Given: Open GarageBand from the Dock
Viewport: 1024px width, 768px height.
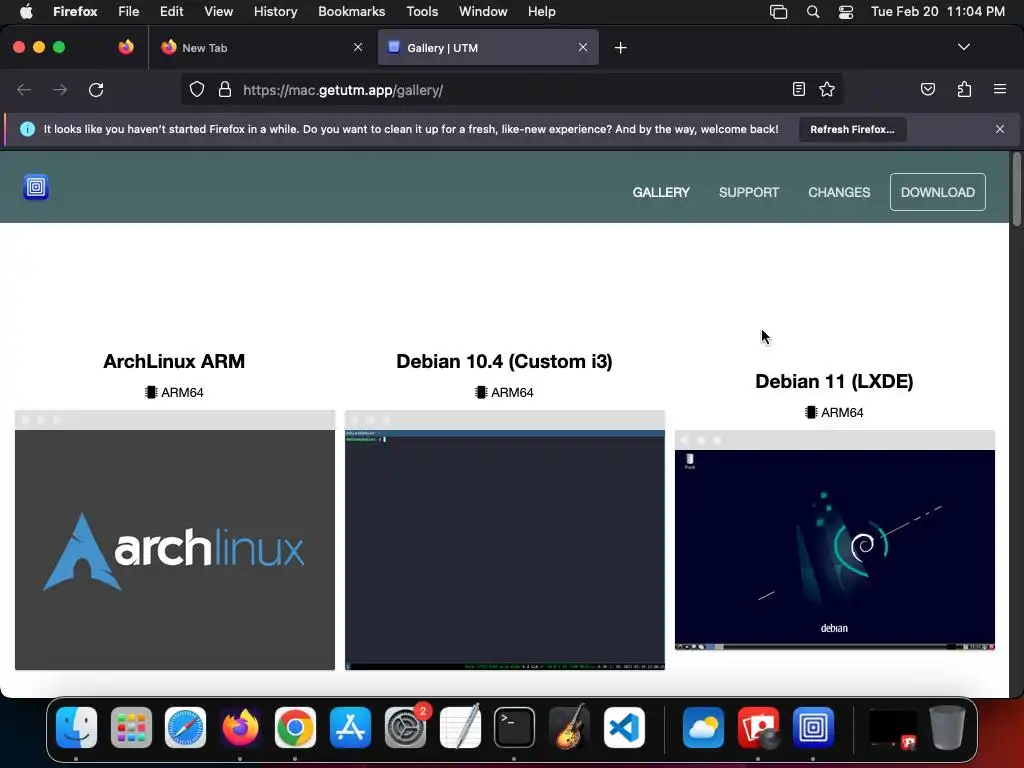Looking at the screenshot, I should click(569, 727).
